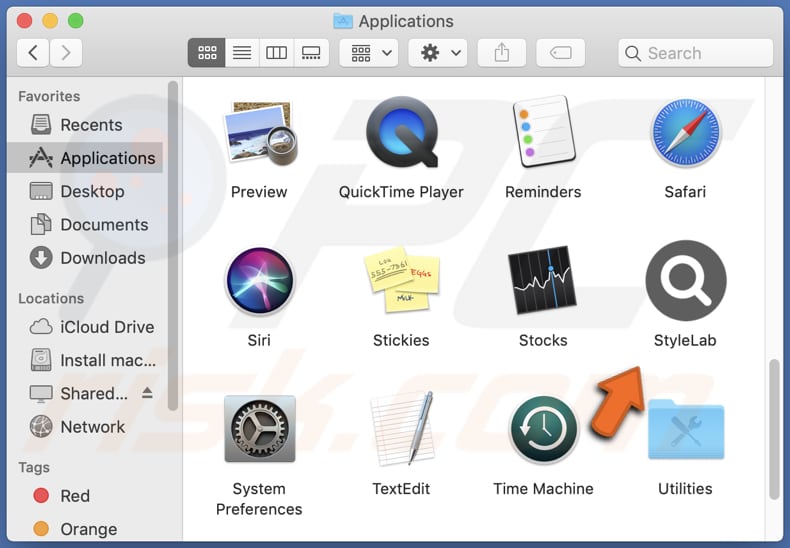Select the System Preferences name label
The image size is (790, 548).
(259, 499)
